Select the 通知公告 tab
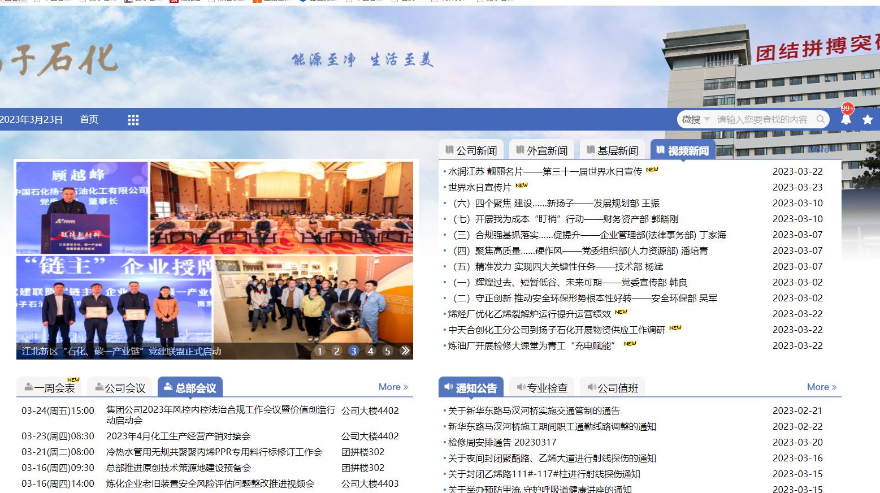880x493 pixels. coord(471,387)
